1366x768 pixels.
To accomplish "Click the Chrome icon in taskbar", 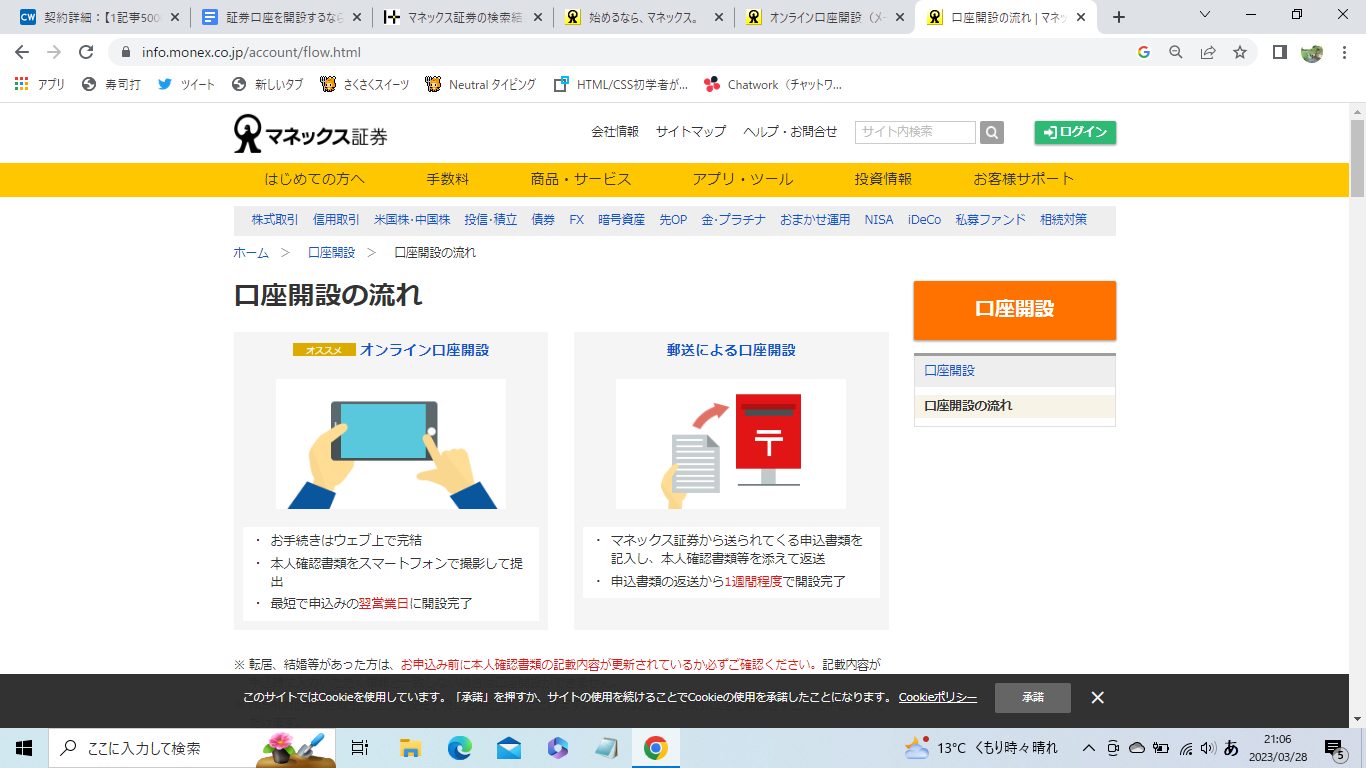I will pos(655,748).
